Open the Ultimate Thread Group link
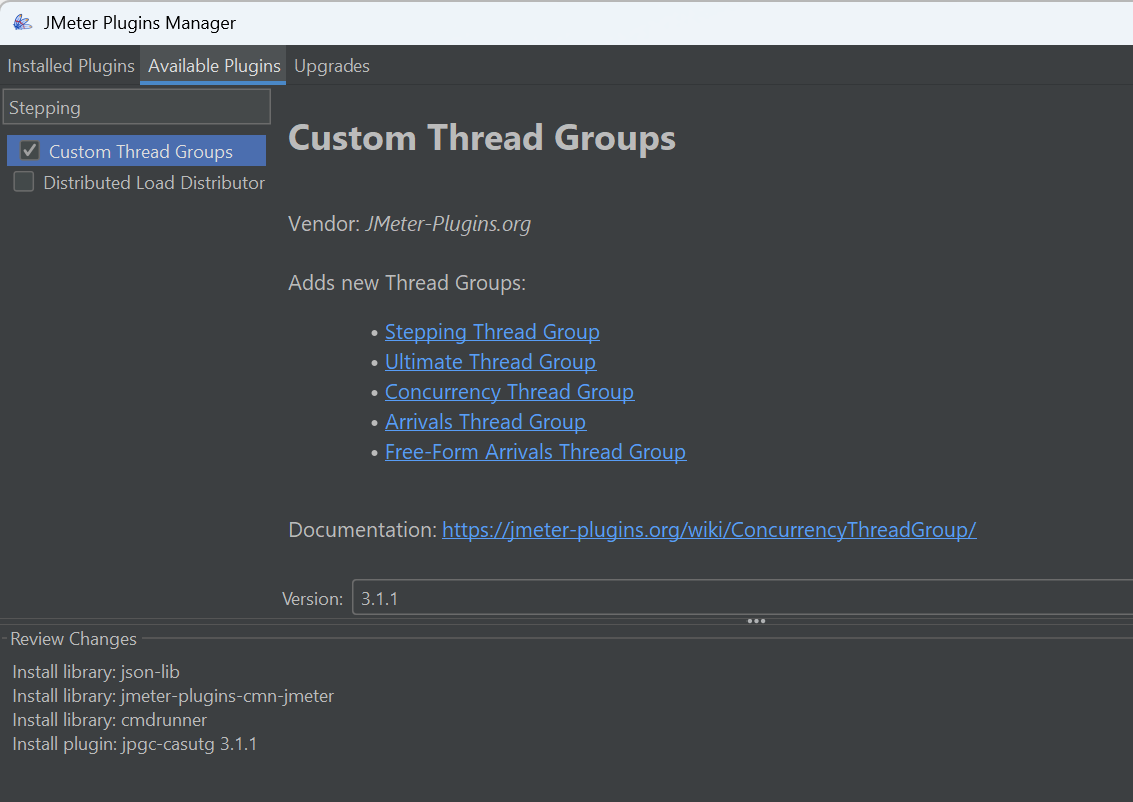This screenshot has width=1133, height=802. tap(491, 361)
